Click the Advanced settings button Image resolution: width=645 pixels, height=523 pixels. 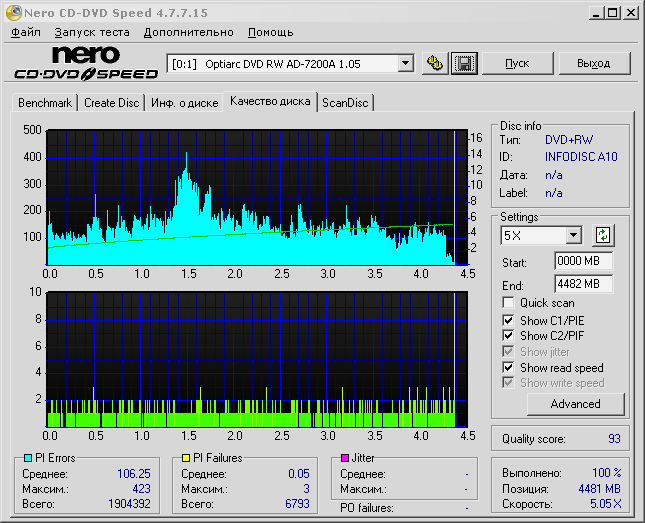(x=575, y=404)
